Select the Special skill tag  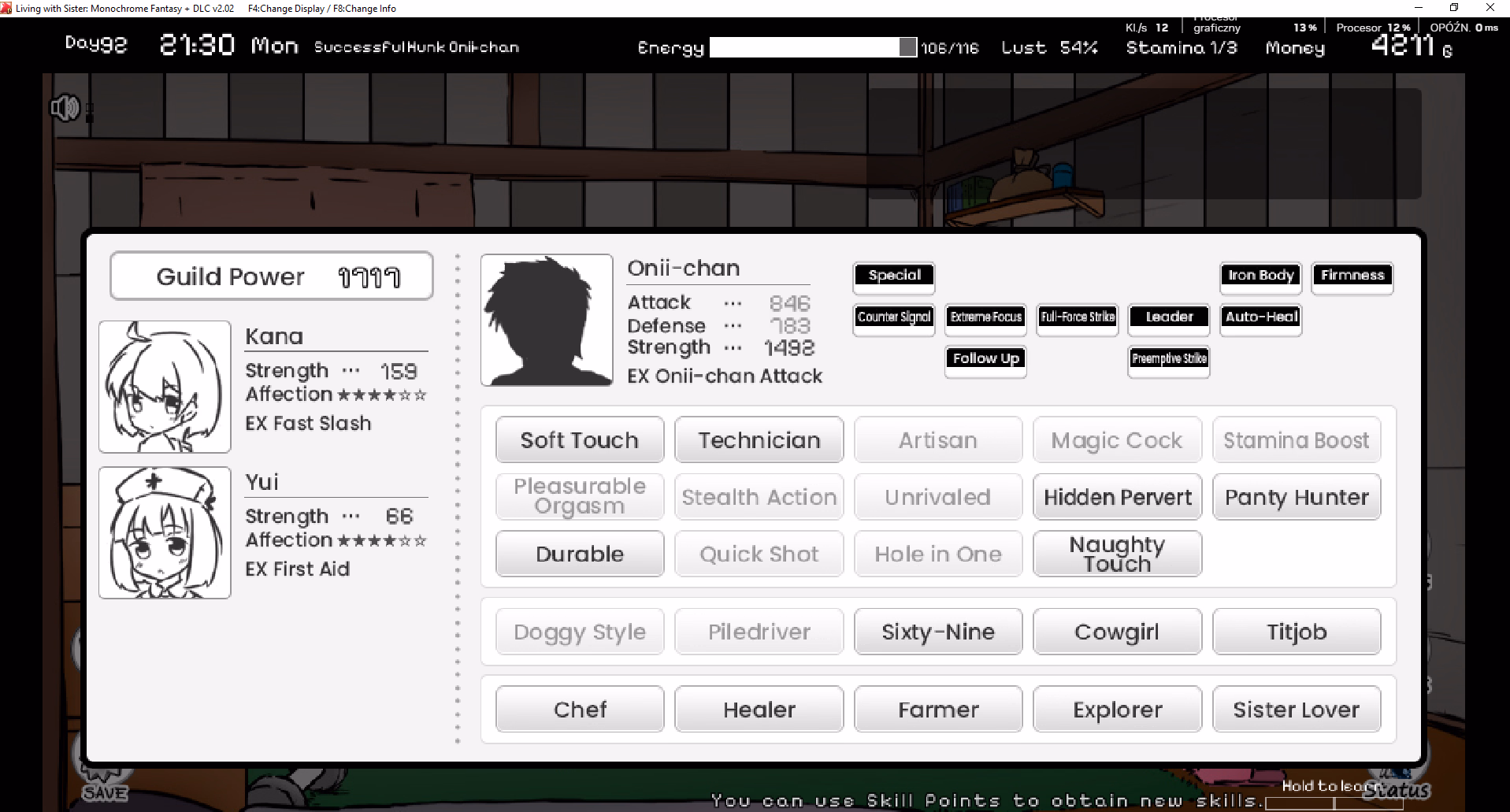(x=894, y=276)
